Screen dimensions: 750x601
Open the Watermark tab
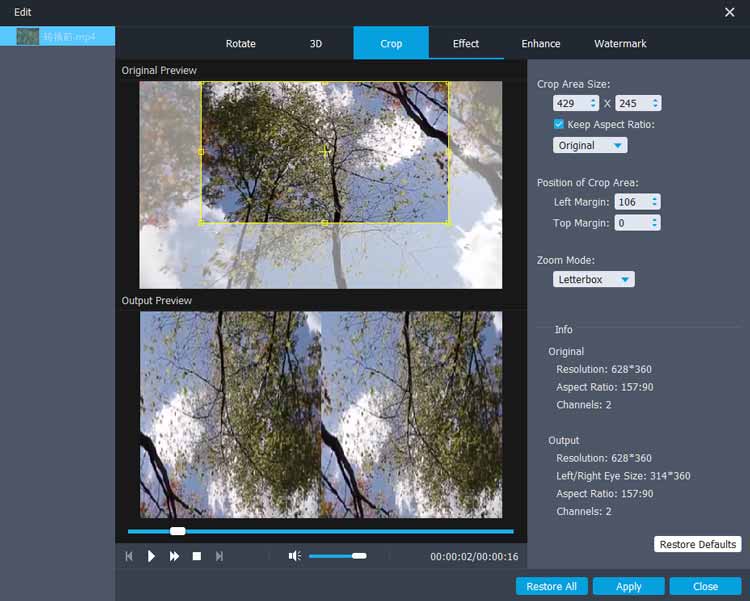pos(620,44)
